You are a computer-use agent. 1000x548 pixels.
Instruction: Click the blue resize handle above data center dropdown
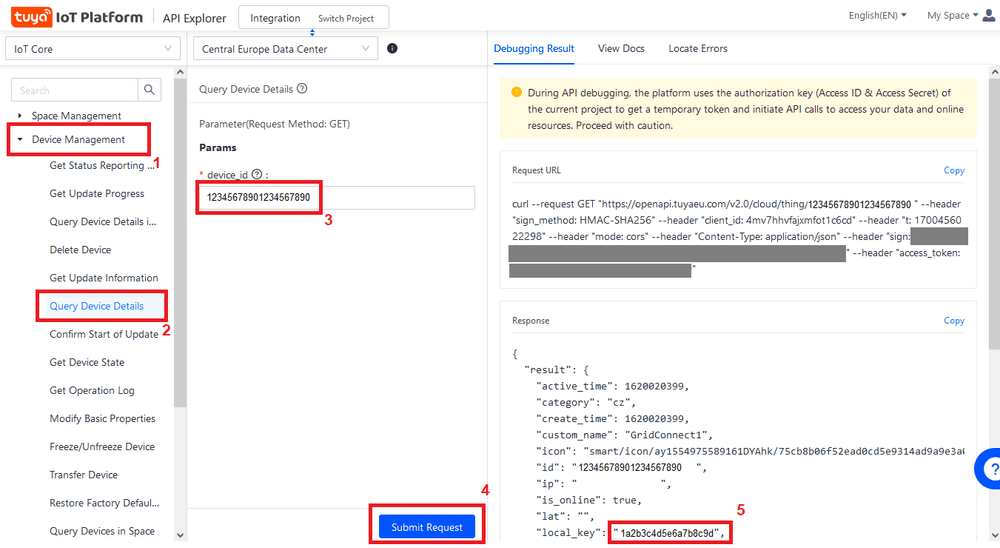pos(312,33)
